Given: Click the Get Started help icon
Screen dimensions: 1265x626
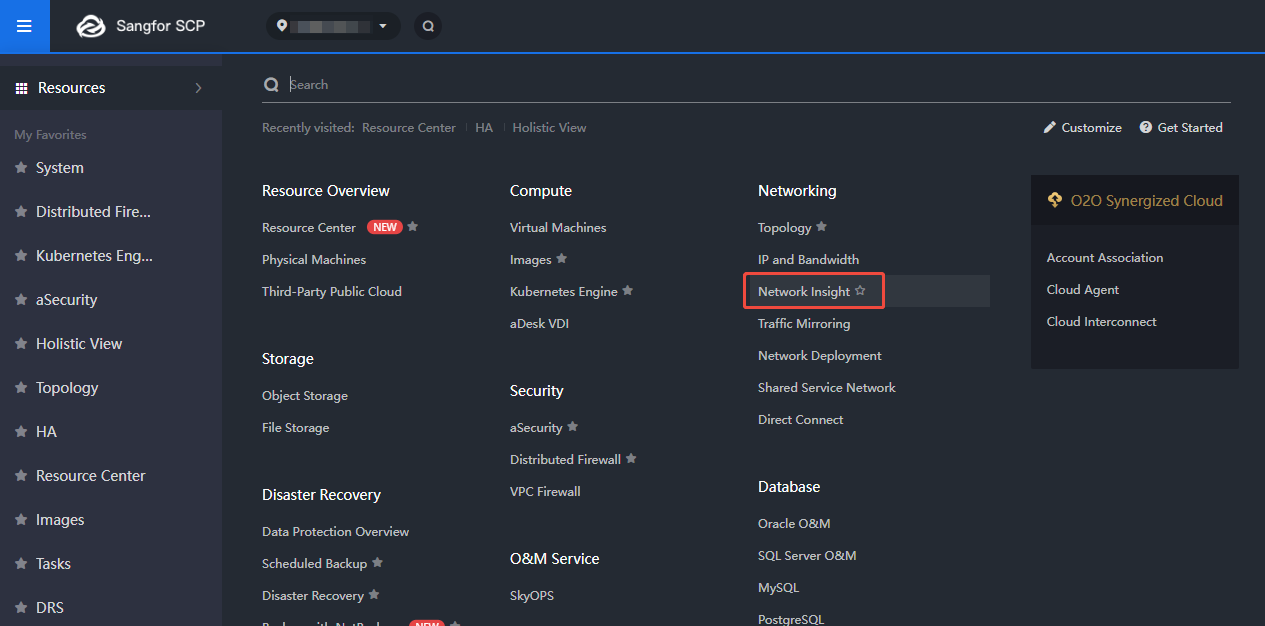Looking at the screenshot, I should [1146, 127].
